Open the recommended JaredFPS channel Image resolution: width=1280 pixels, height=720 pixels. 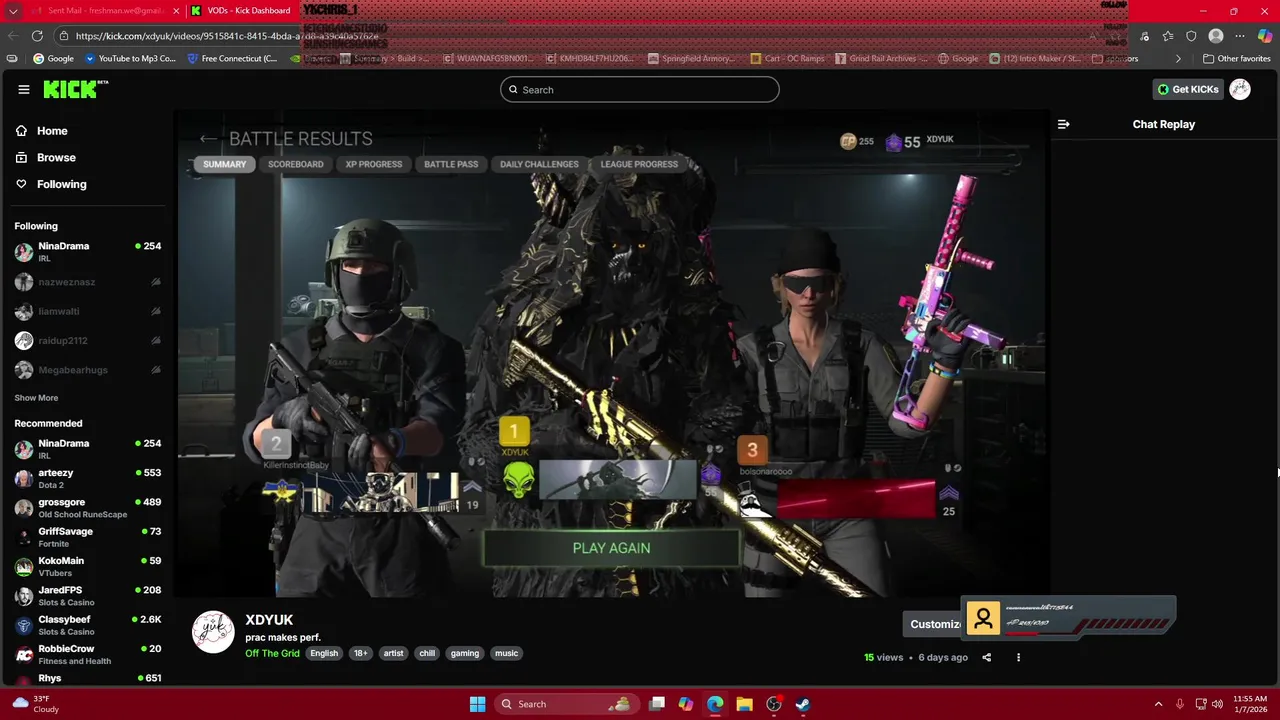pyautogui.click(x=88, y=596)
